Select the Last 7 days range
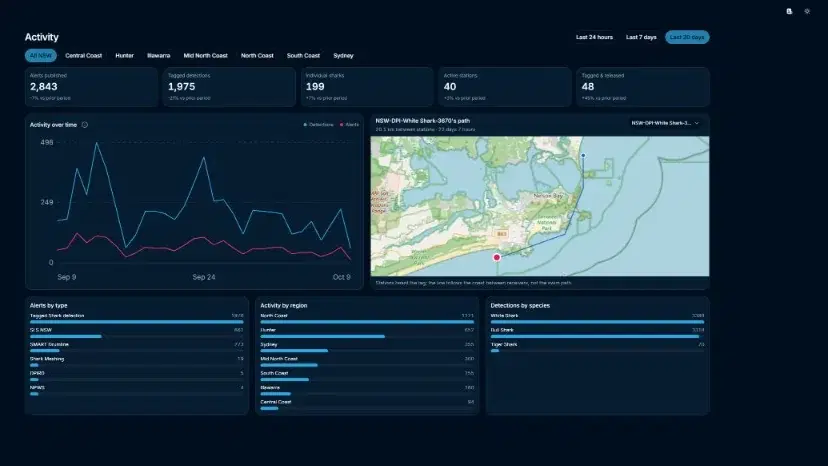The width and height of the screenshot is (828, 466). click(x=641, y=38)
